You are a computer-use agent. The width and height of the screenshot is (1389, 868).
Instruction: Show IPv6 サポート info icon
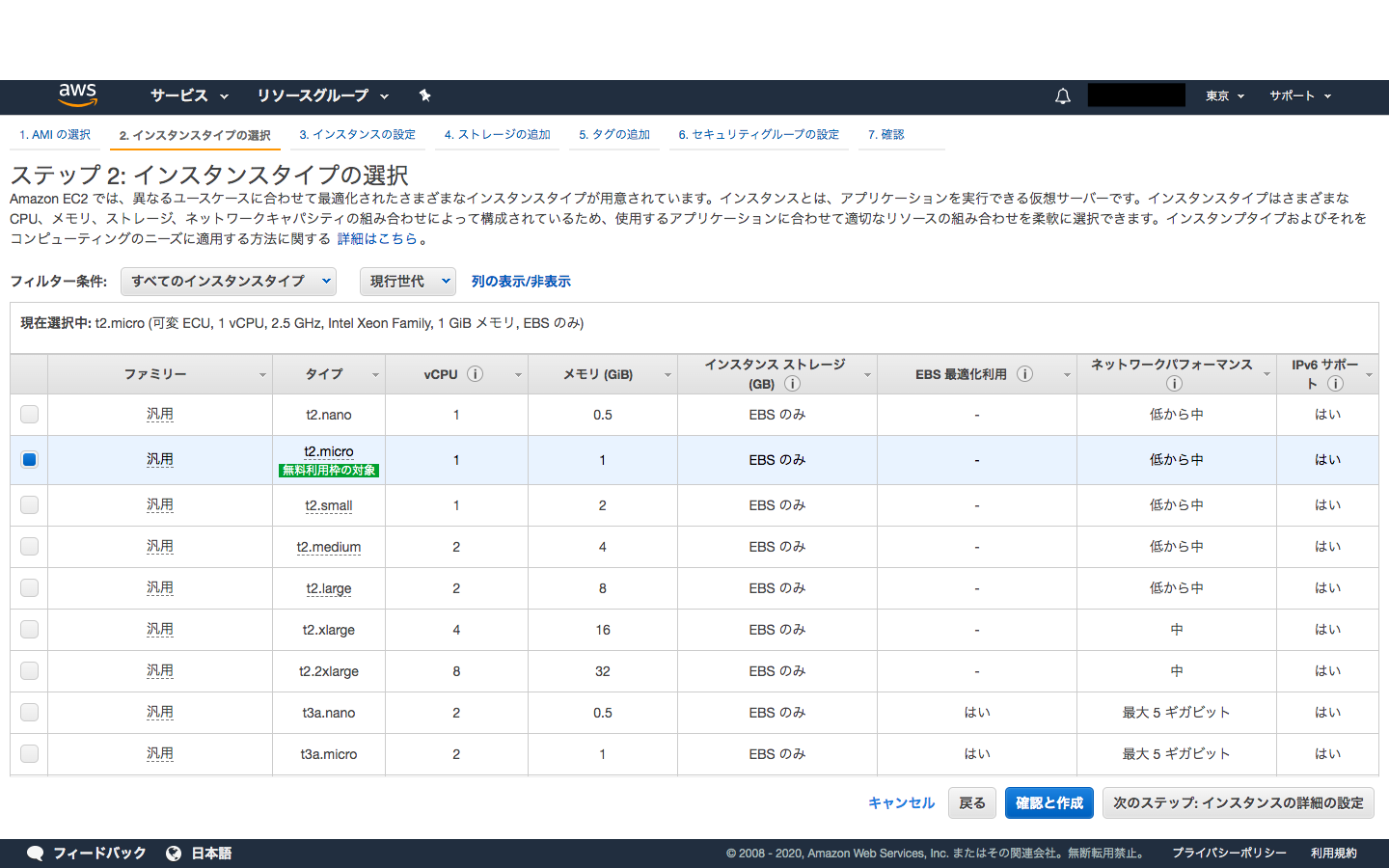click(1335, 384)
